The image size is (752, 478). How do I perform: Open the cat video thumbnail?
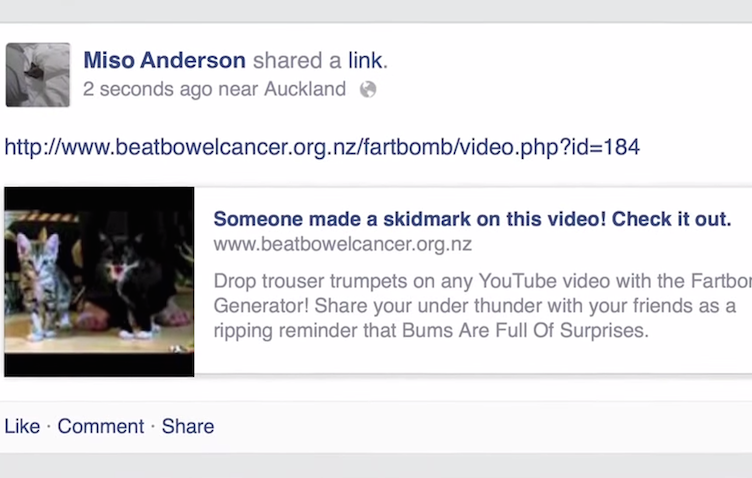click(x=99, y=281)
